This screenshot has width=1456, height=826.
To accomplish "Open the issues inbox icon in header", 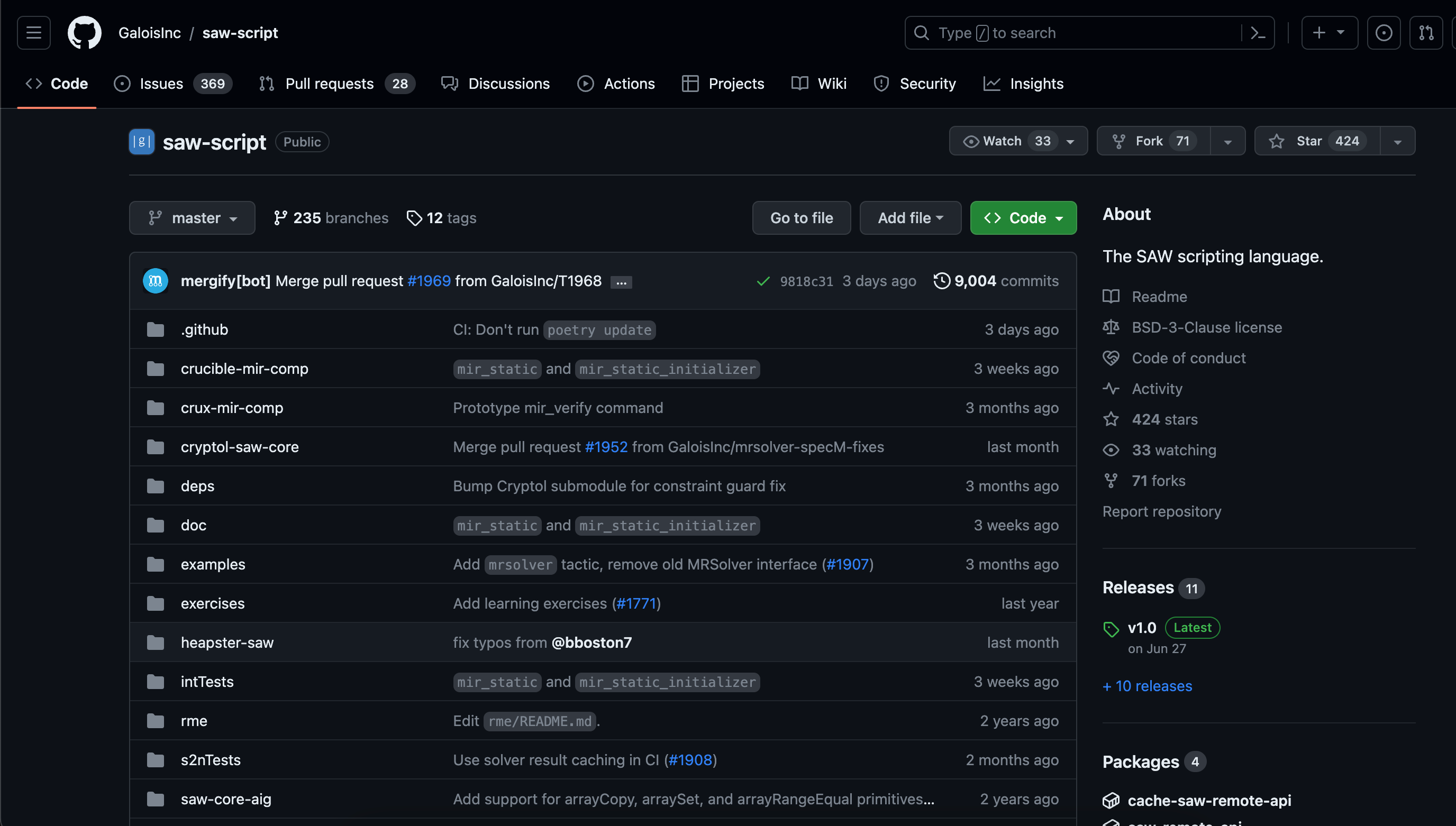I will click(x=1384, y=33).
